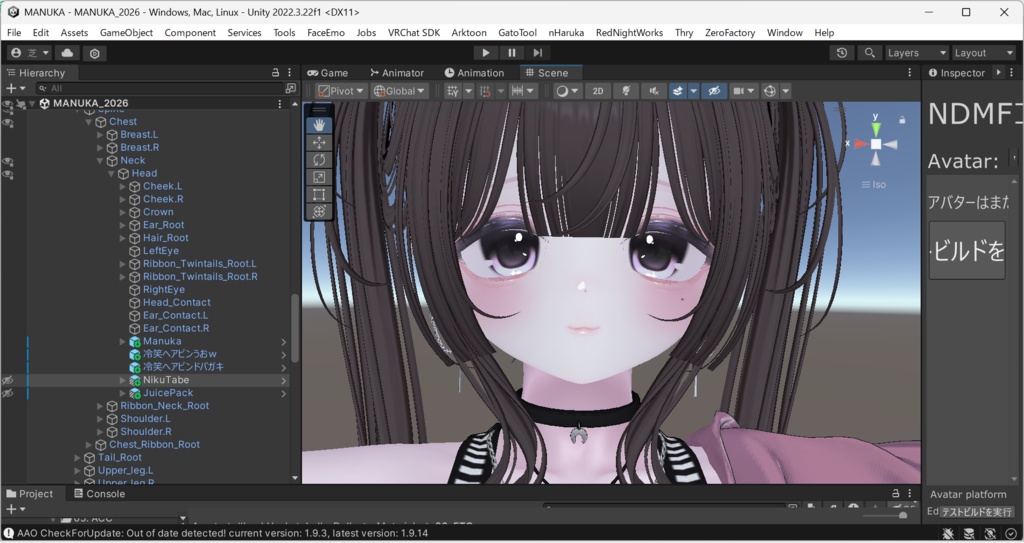Toggle scene lighting lightbulb icon
Image resolution: width=1024 pixels, height=543 pixels.
[626, 91]
